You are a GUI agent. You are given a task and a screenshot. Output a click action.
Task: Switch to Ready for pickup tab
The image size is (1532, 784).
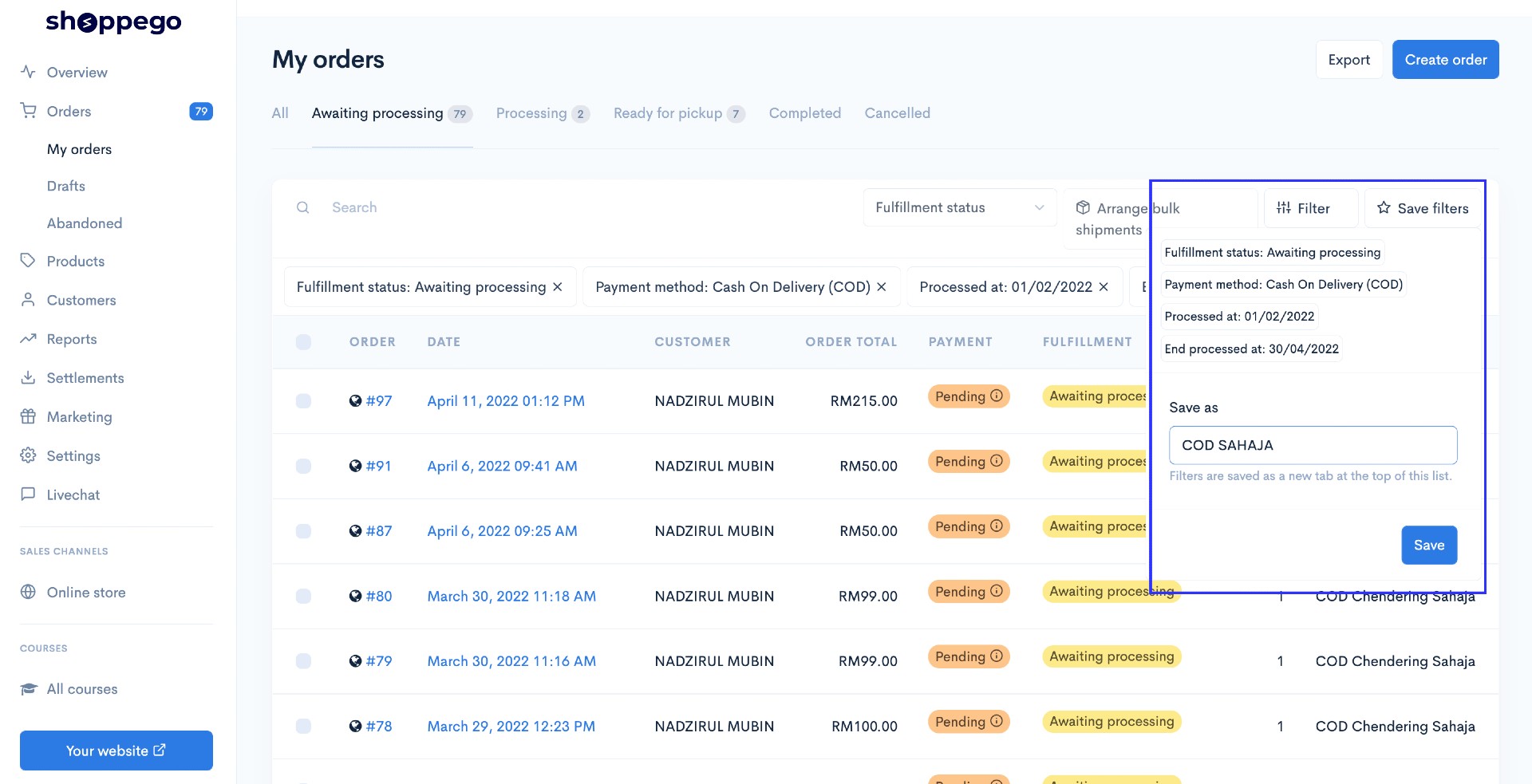tap(679, 113)
